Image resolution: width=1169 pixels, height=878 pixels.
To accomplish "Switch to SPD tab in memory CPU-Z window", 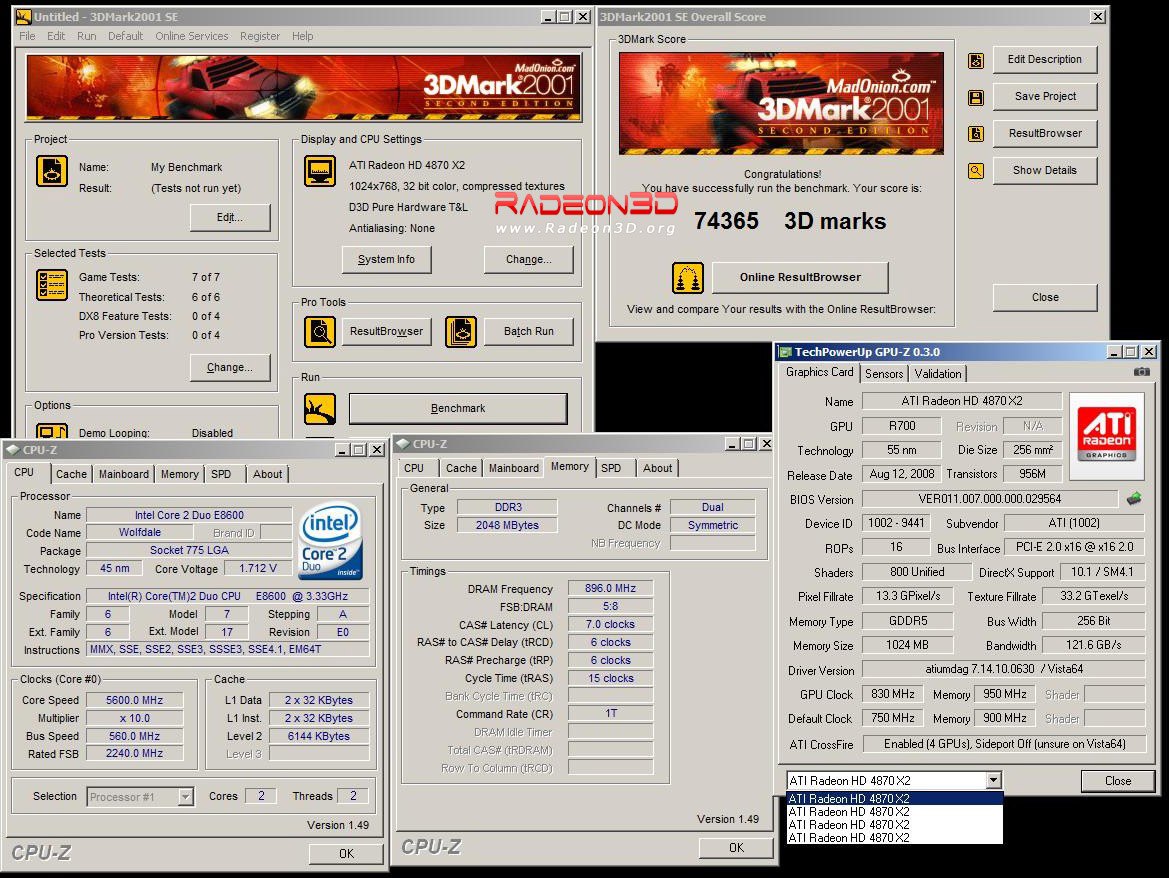I will click(611, 468).
